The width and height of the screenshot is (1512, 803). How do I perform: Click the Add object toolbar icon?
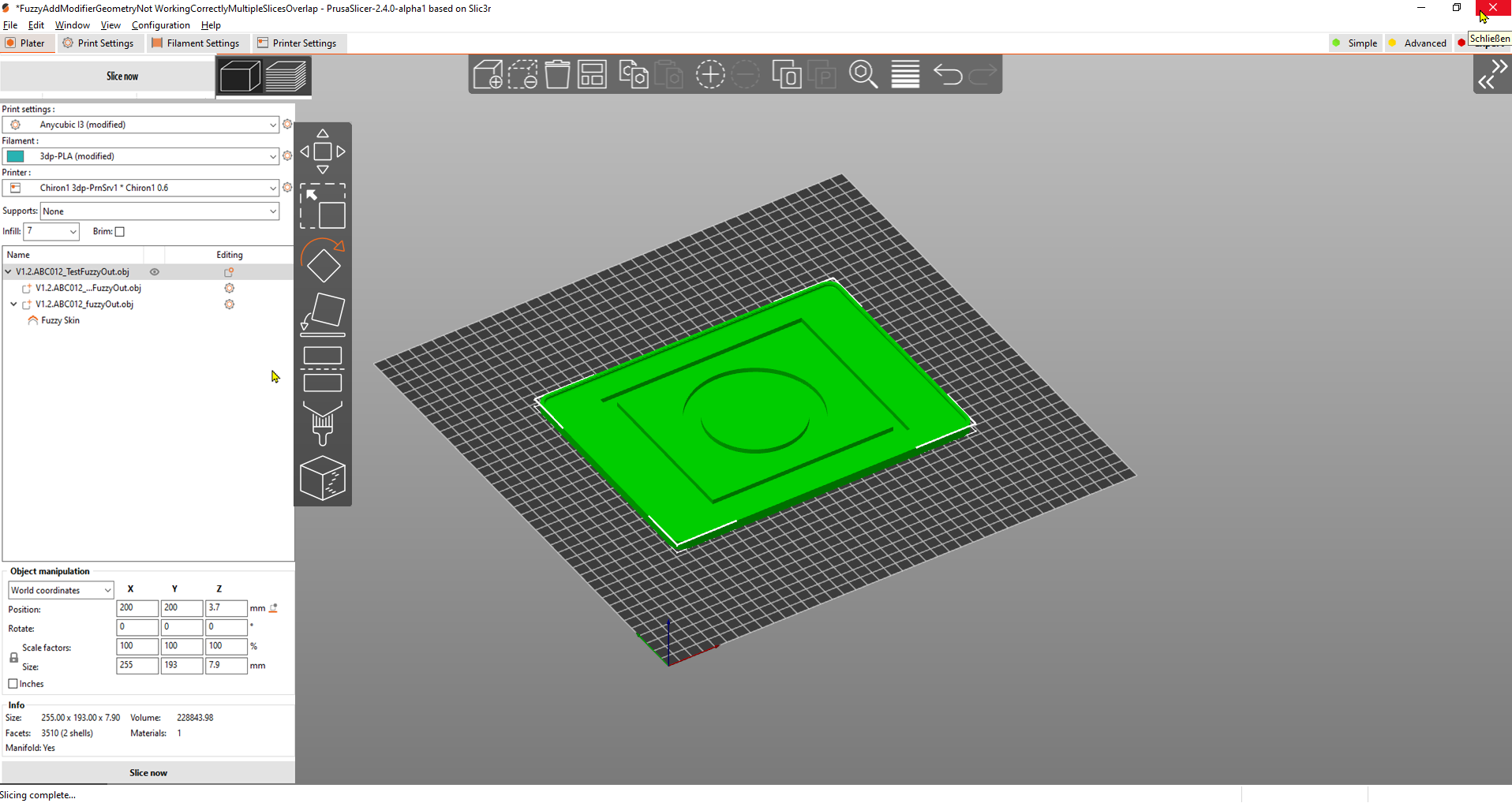[488, 75]
